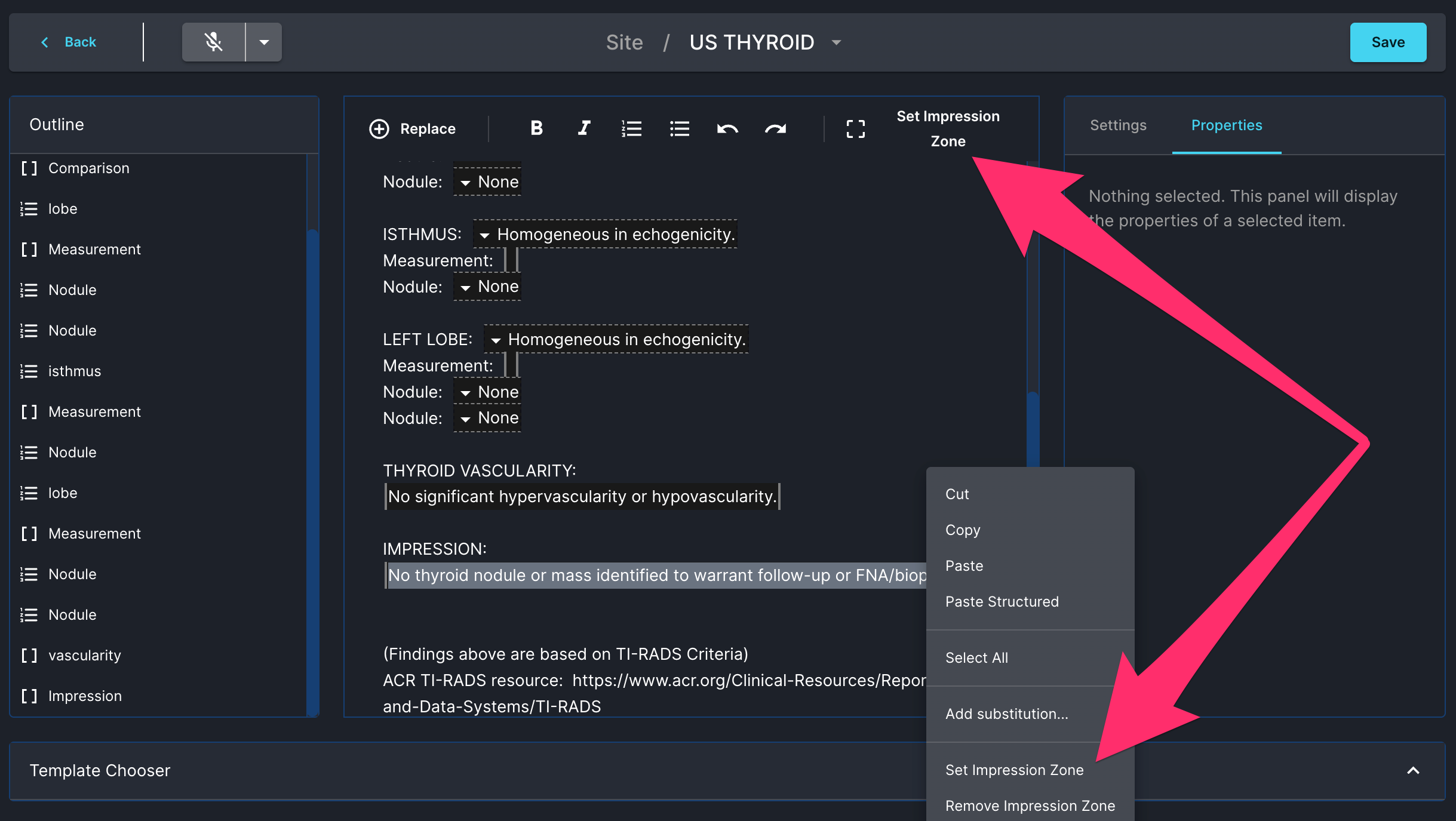Click the Site breadcrumb link

(x=624, y=42)
